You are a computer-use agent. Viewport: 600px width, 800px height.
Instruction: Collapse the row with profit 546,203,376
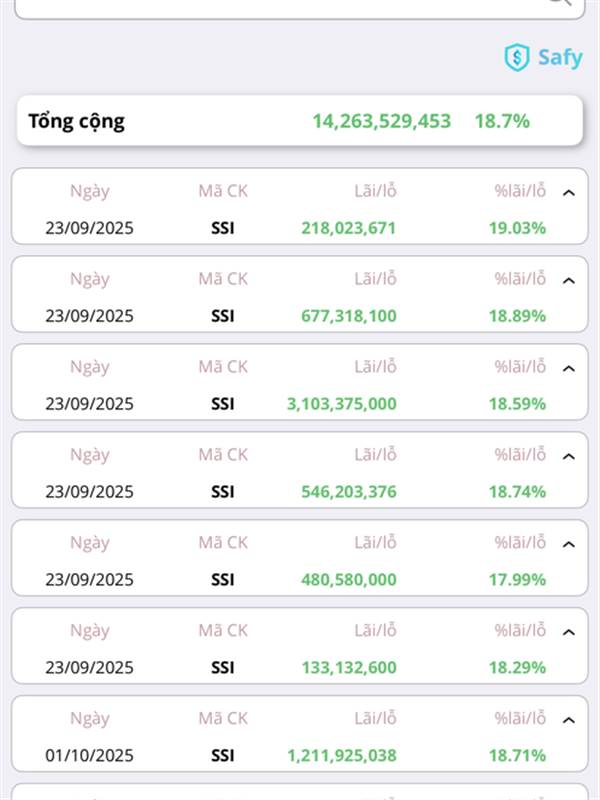click(x=569, y=456)
